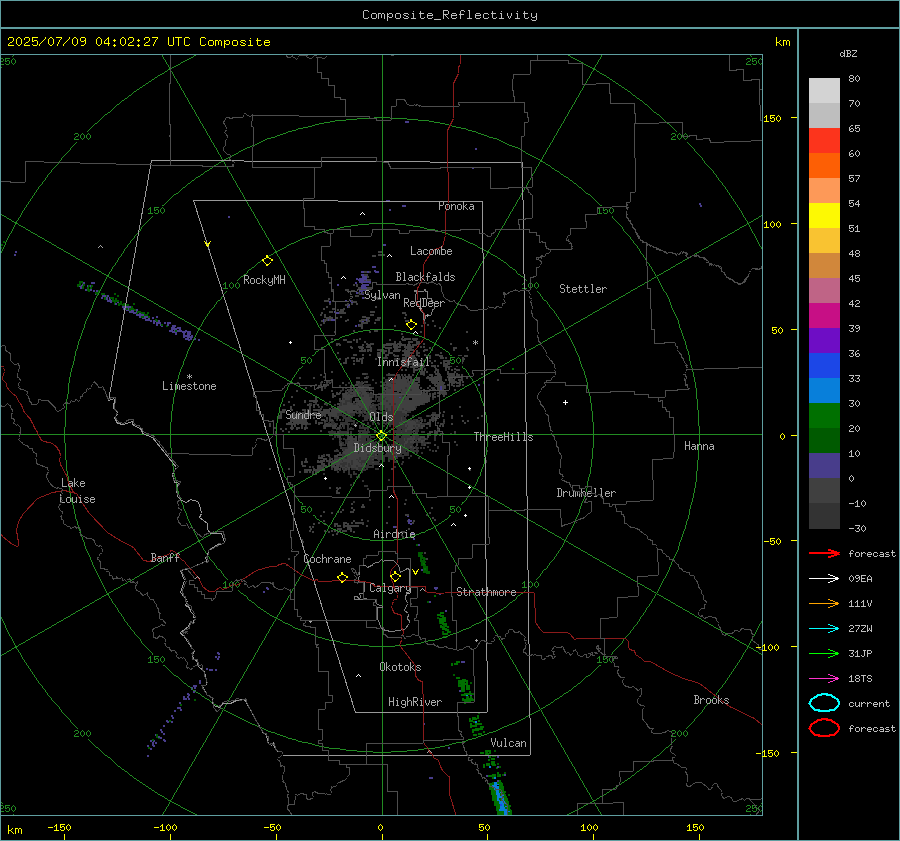
Task: Click the white plus marker west of Hanna
Action: (x=565, y=403)
